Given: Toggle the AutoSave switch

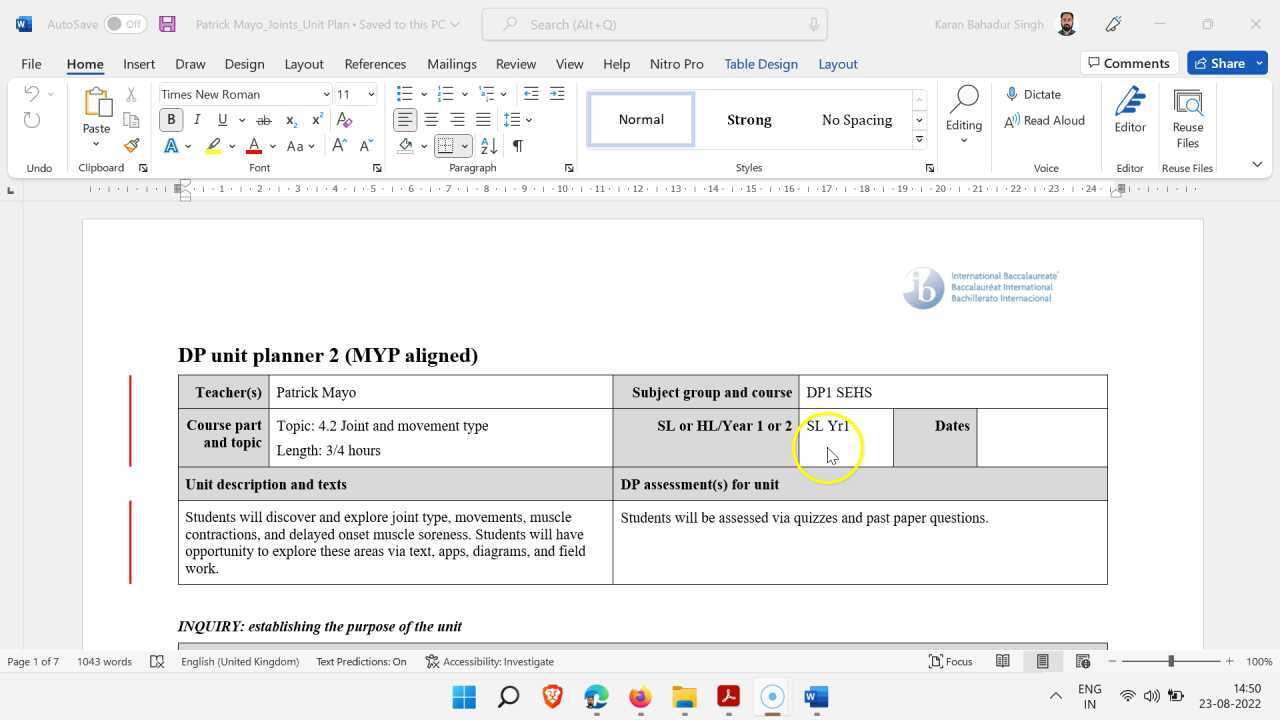Looking at the screenshot, I should tap(125, 24).
